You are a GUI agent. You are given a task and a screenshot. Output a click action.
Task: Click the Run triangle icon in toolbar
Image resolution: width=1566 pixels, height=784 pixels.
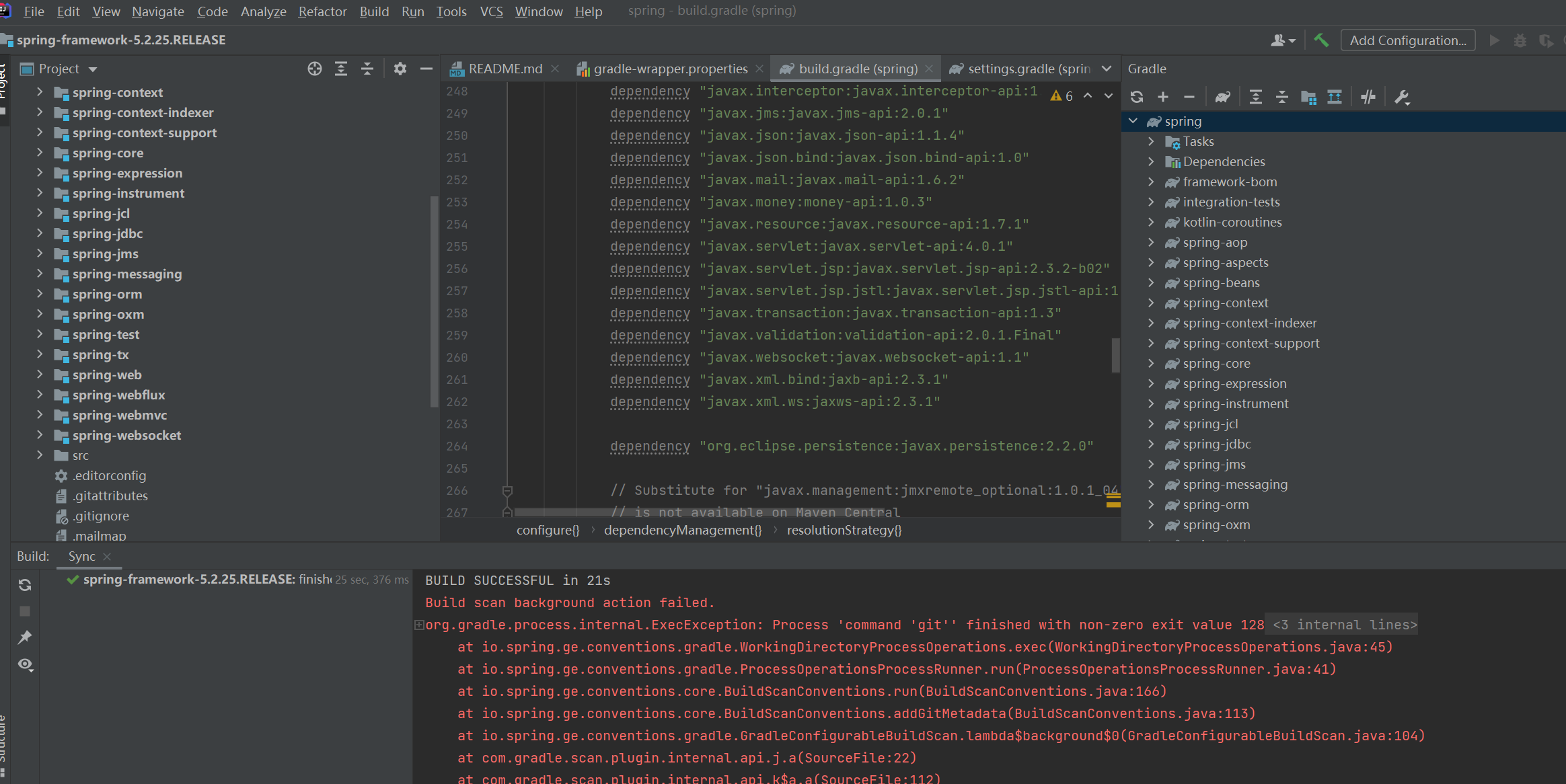pos(1495,40)
